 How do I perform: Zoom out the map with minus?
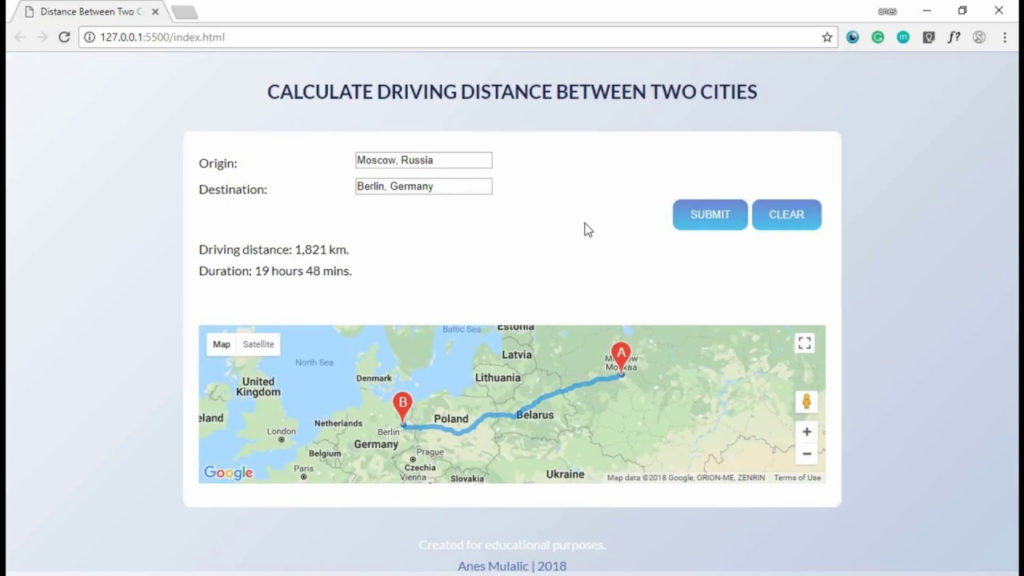pyautogui.click(x=807, y=454)
